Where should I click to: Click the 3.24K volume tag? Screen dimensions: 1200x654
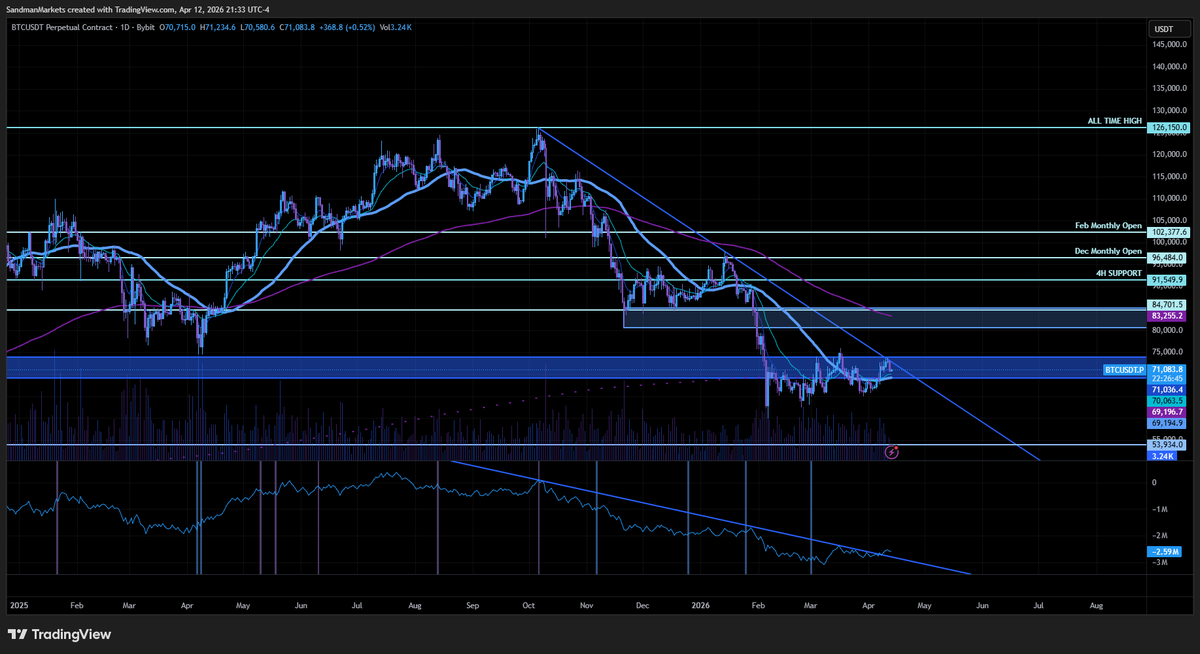click(1163, 456)
